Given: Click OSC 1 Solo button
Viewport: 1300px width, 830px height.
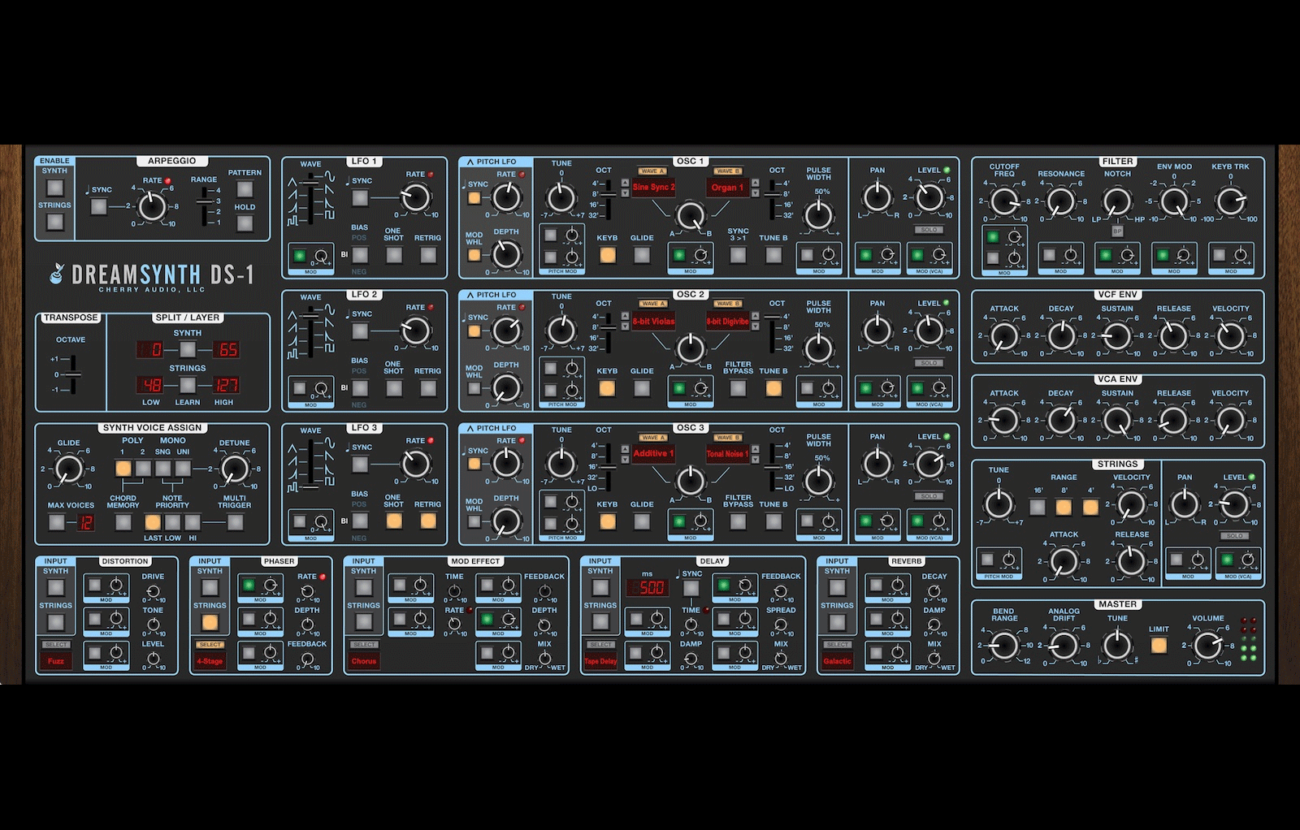Looking at the screenshot, I should 928,229.
